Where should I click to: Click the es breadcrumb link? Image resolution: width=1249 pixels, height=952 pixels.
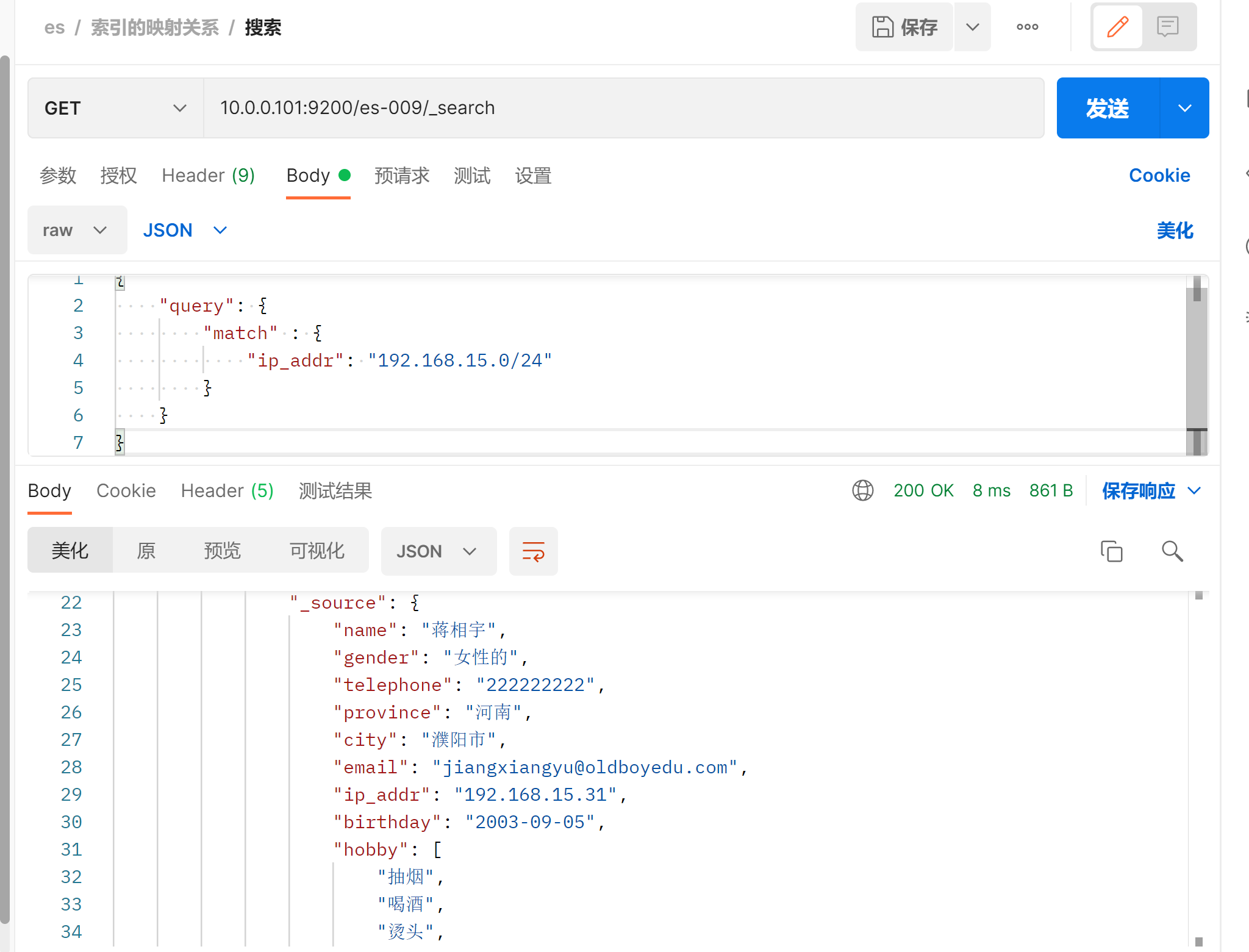54,27
